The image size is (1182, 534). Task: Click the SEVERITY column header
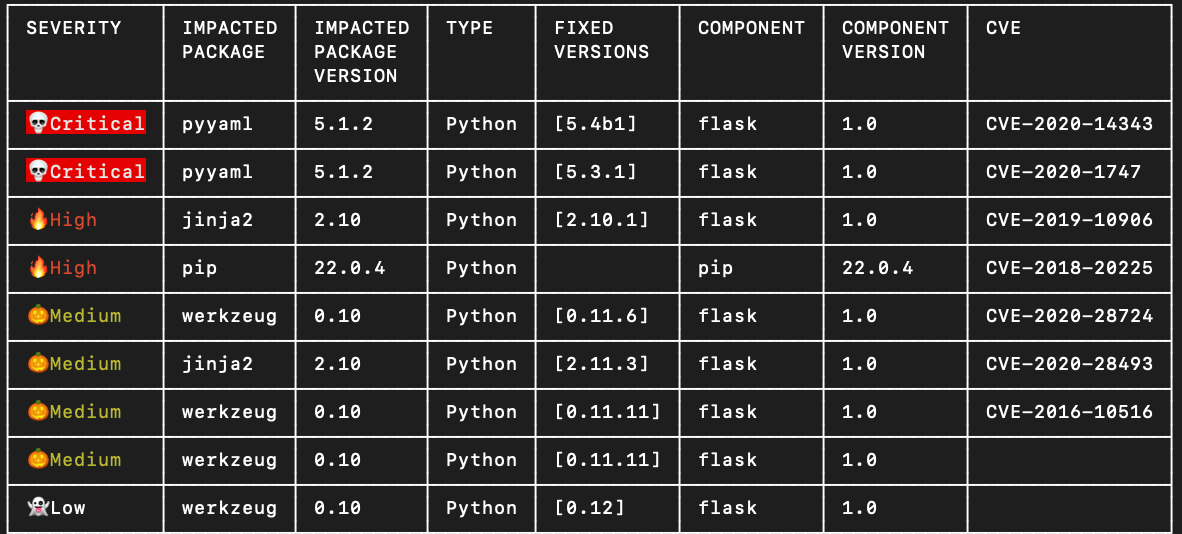73,28
